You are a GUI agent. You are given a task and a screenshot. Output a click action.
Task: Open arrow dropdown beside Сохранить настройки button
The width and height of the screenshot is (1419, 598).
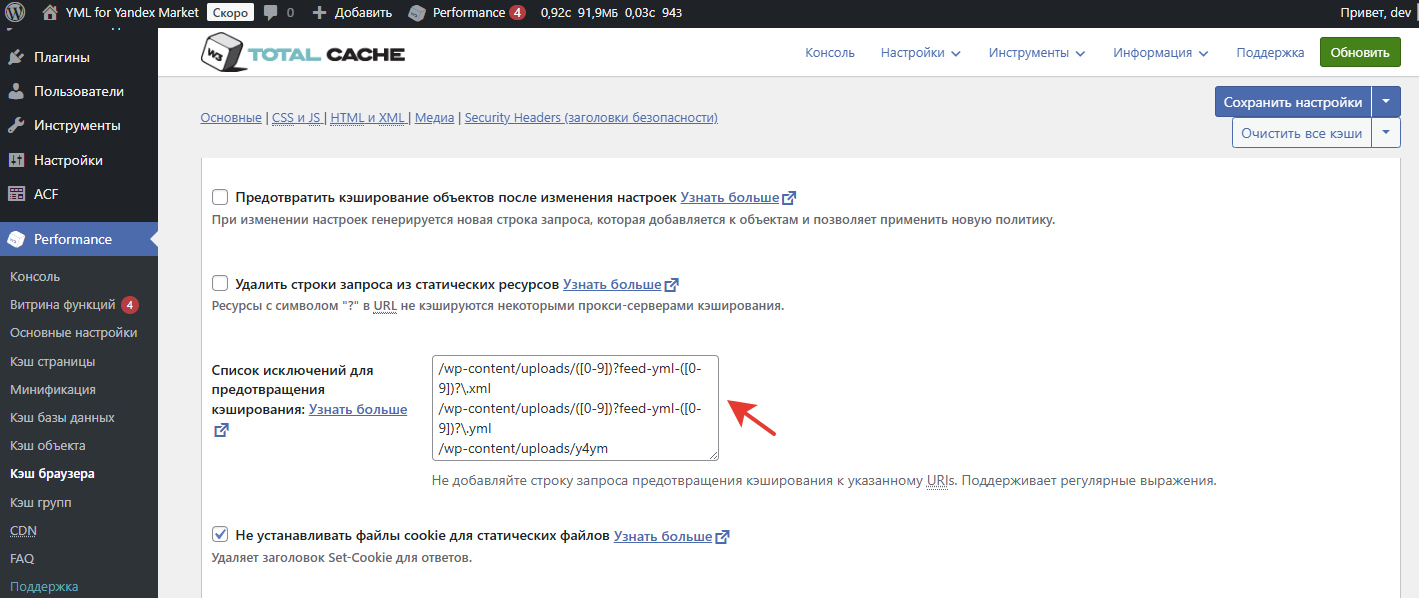(x=1385, y=102)
